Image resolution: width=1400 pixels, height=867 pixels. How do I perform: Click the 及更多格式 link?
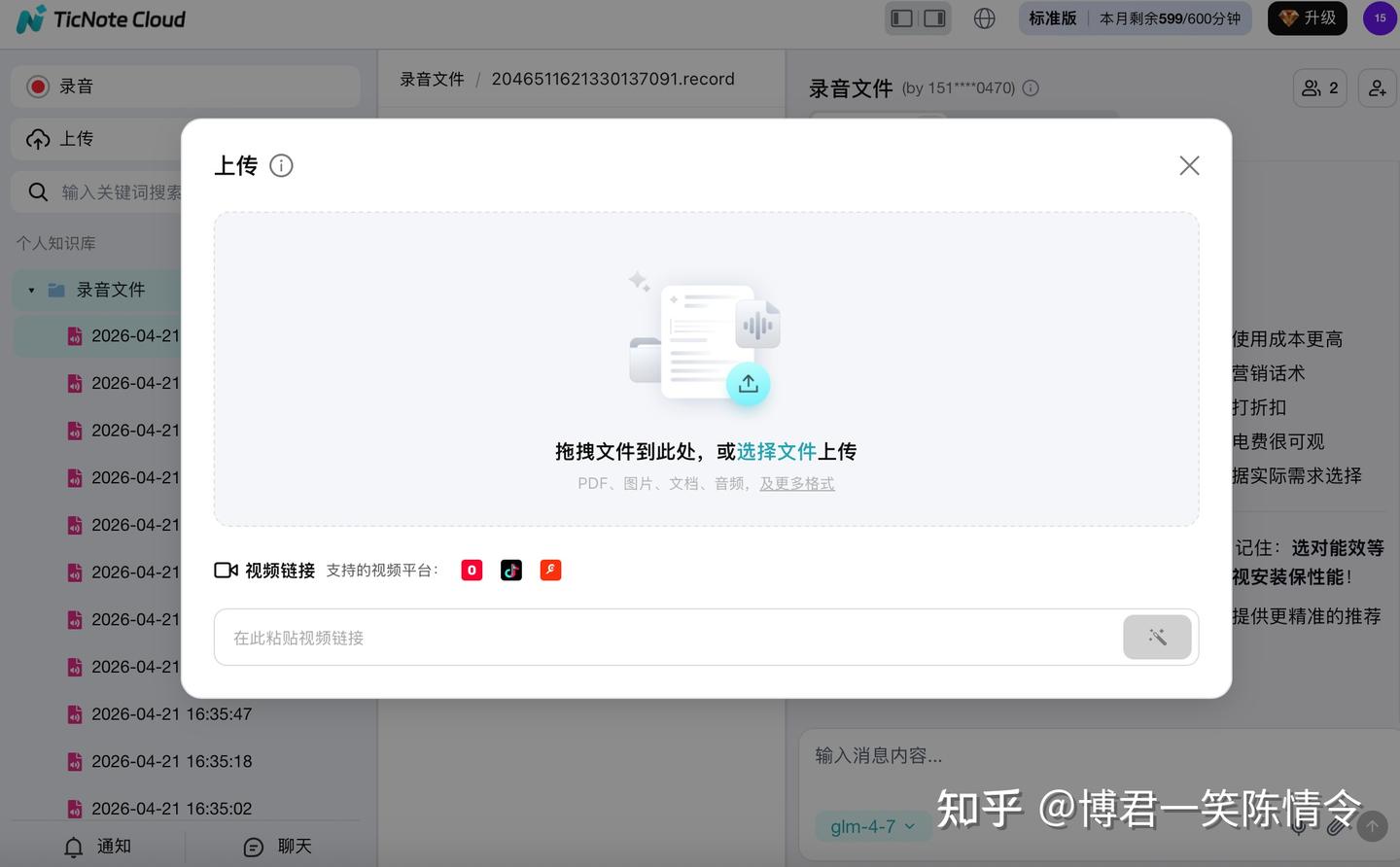click(x=797, y=483)
